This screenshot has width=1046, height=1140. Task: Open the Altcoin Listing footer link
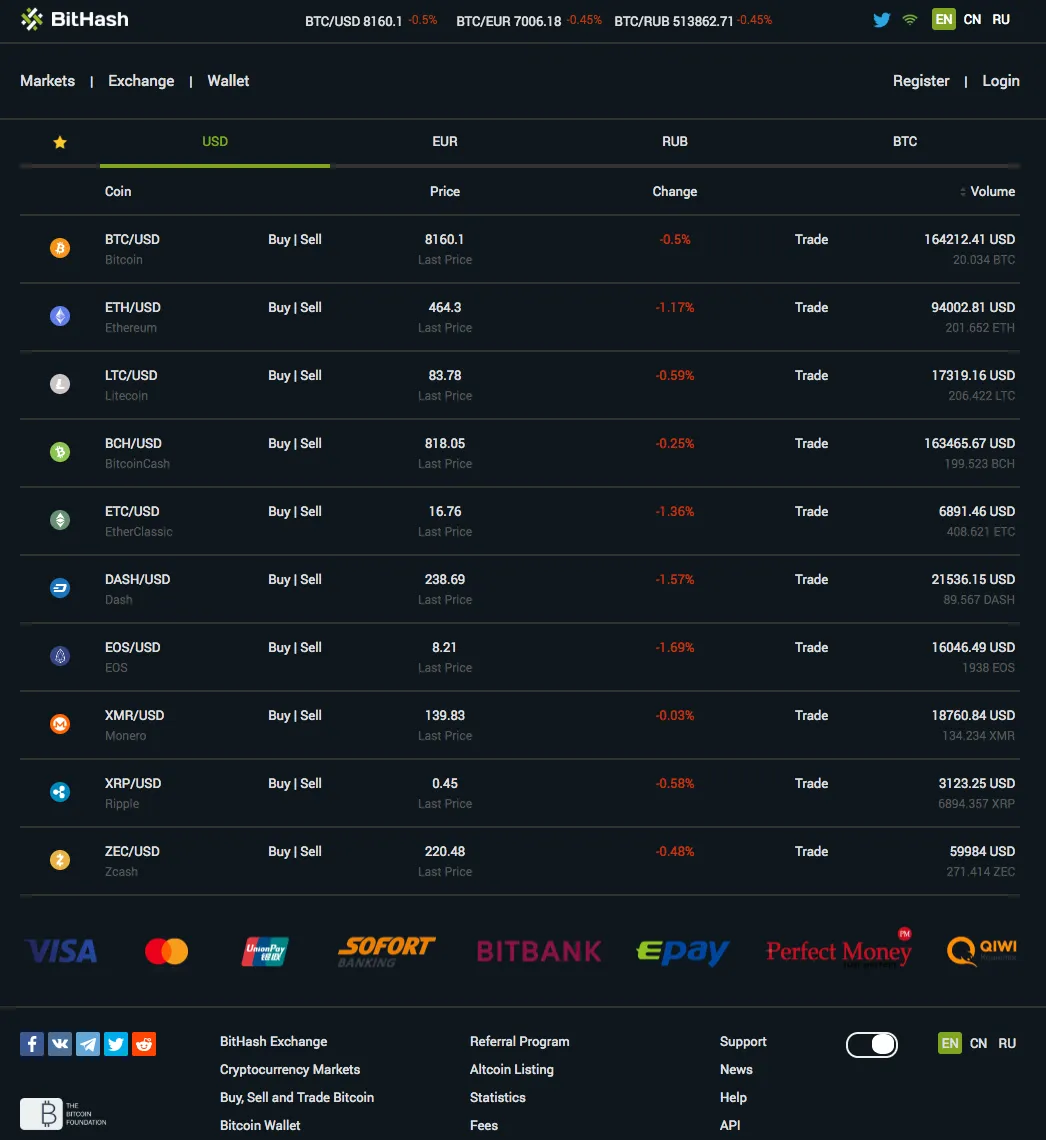[x=512, y=1069]
